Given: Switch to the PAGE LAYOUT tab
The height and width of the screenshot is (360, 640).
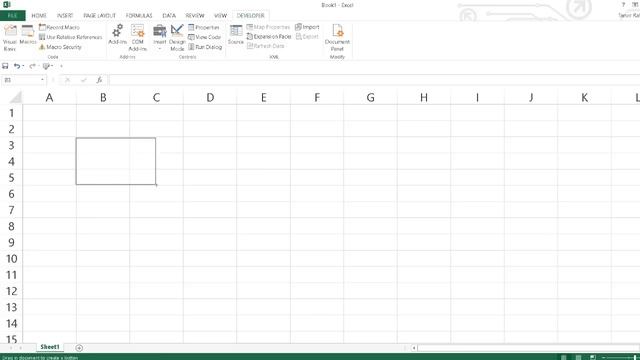Looking at the screenshot, I should (100, 16).
